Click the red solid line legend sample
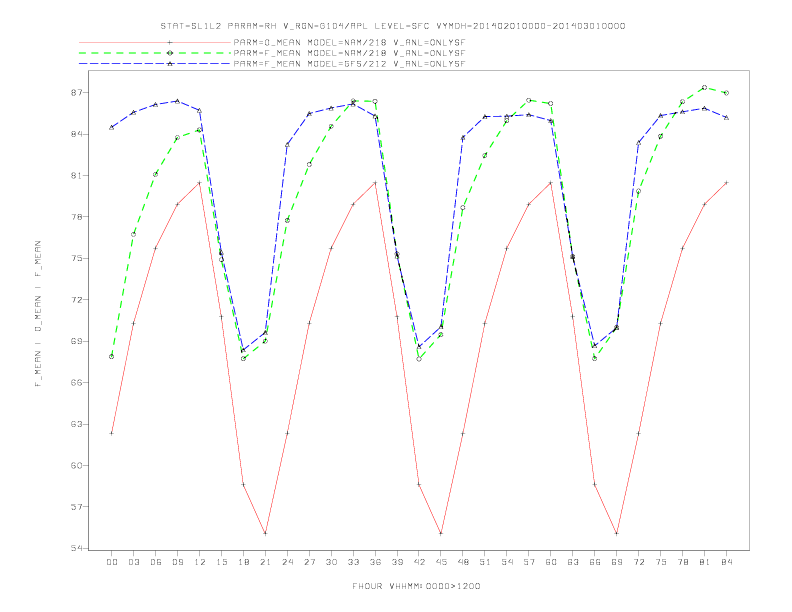 coord(155,42)
